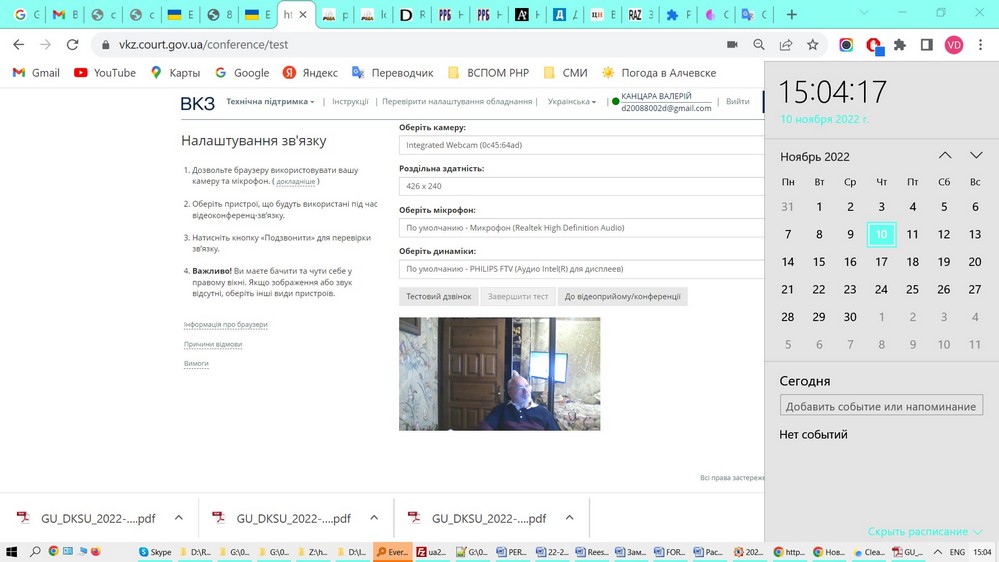Open the Firefox taskbar icon
The image size is (999, 562).
[x=96, y=552]
